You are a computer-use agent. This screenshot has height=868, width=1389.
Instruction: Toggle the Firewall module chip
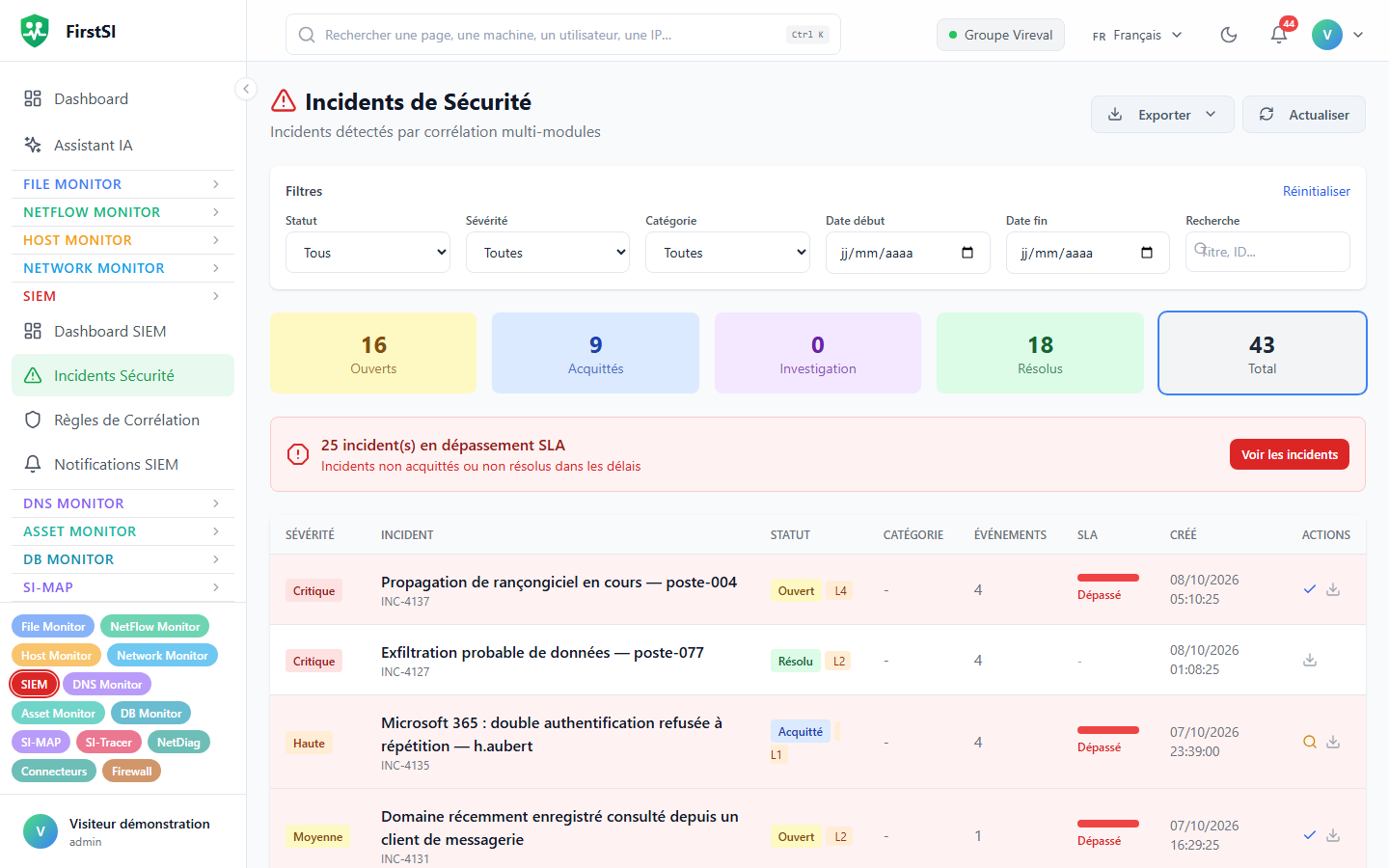coord(132,771)
